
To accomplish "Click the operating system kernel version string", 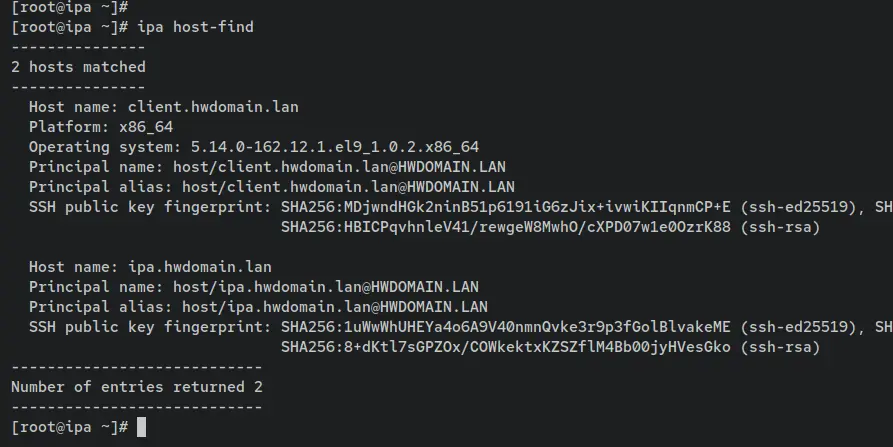I will 335,147.
